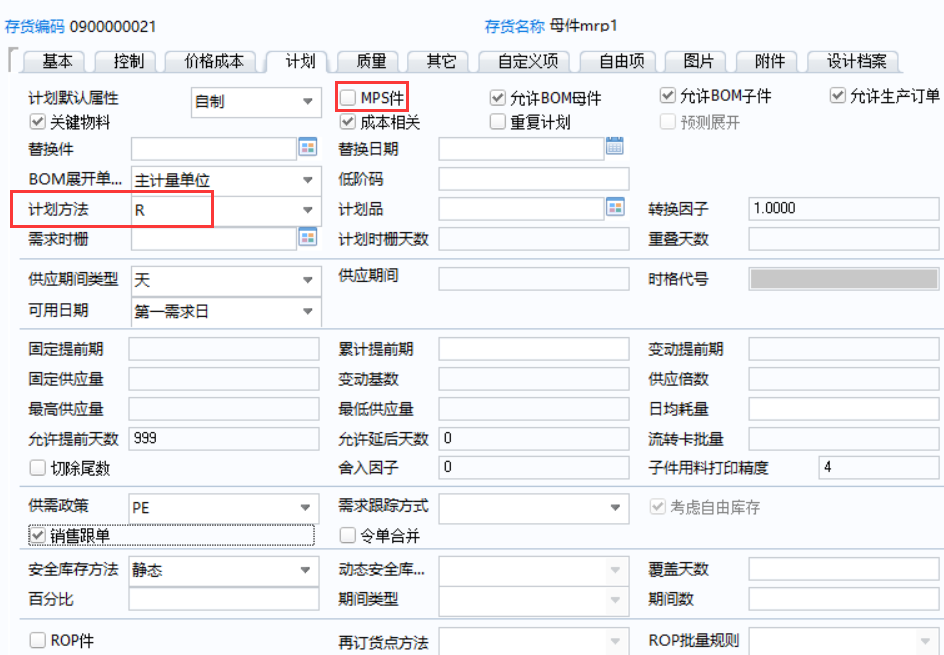Click the 需求时栅 lookup icon
This screenshot has width=944, height=655.
(307, 238)
